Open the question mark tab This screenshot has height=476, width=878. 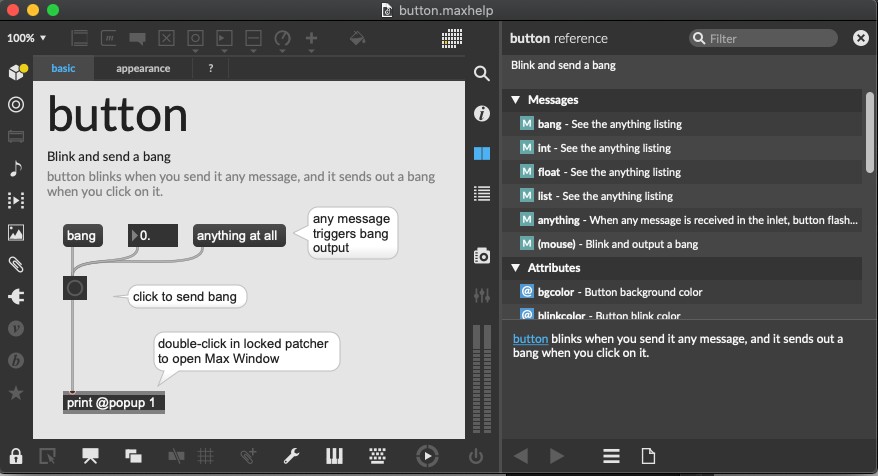coord(211,68)
